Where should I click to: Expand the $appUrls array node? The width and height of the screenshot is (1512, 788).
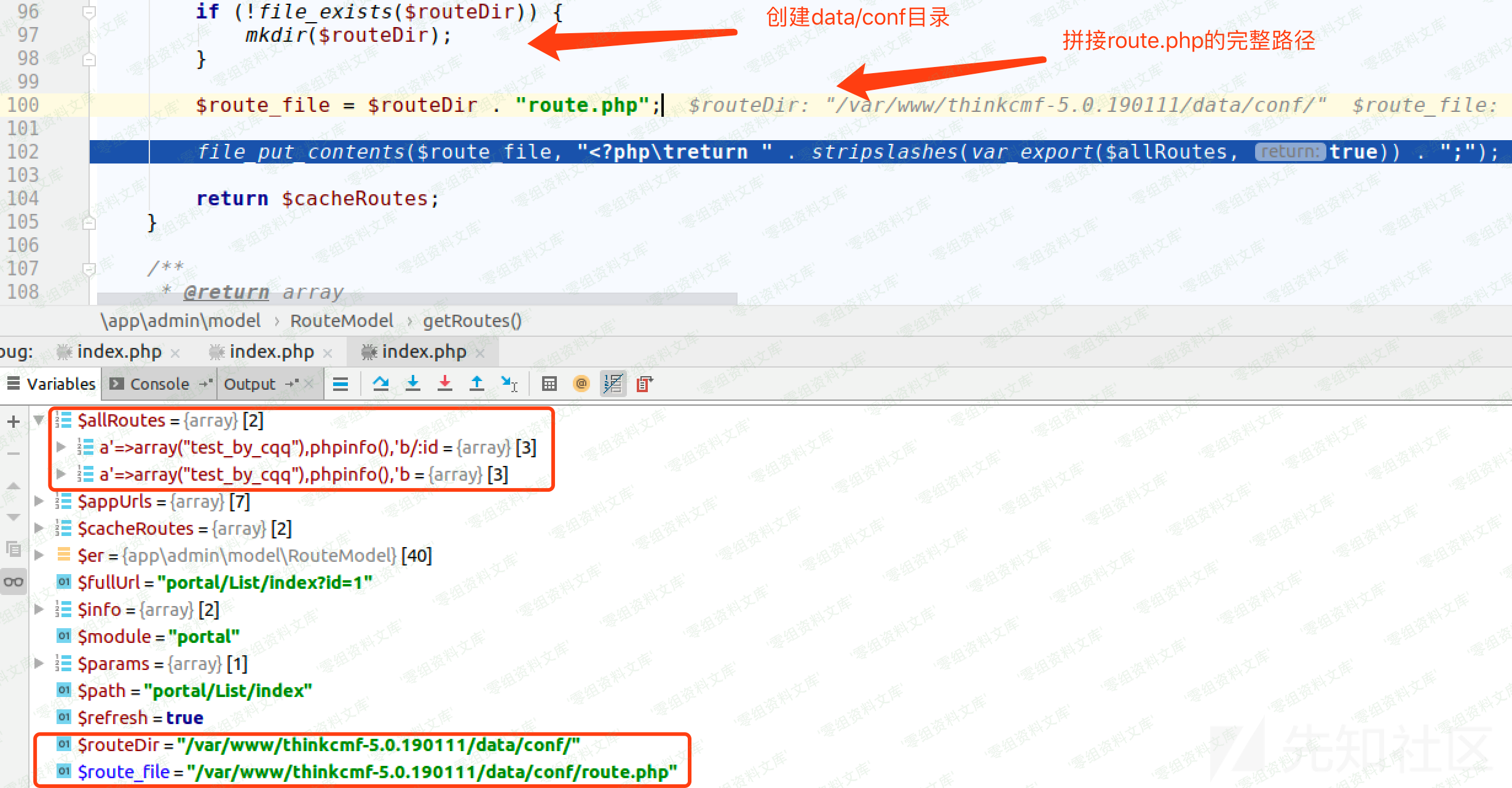coord(39,502)
